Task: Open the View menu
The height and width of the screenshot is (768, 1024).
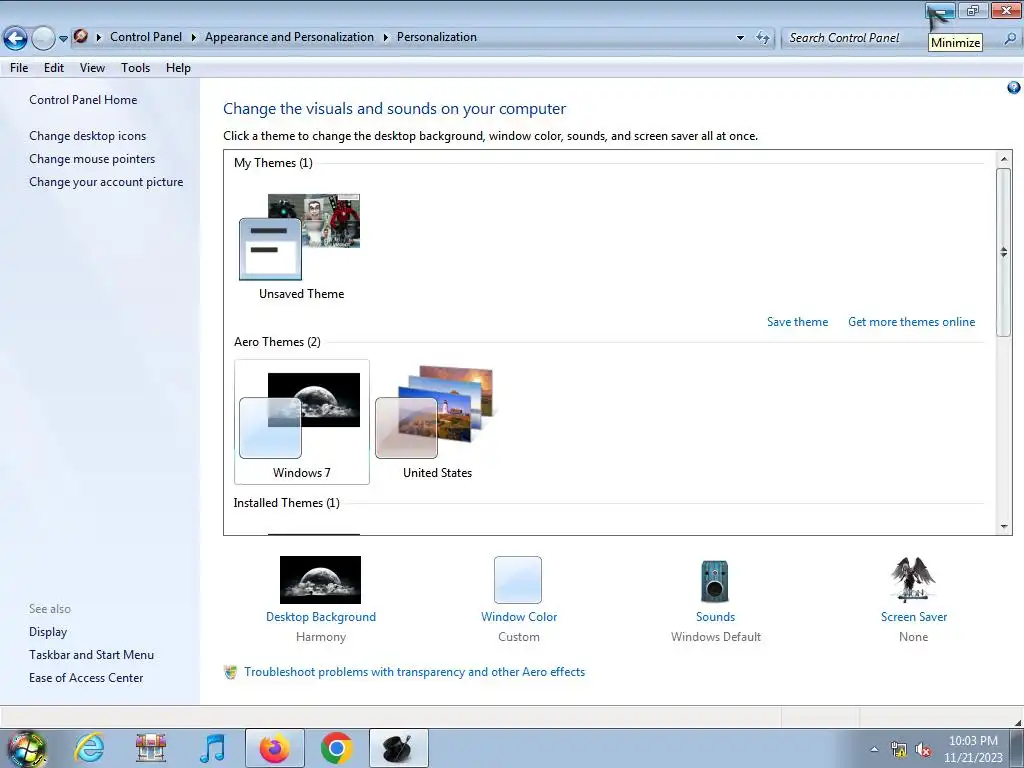Action: [92, 68]
